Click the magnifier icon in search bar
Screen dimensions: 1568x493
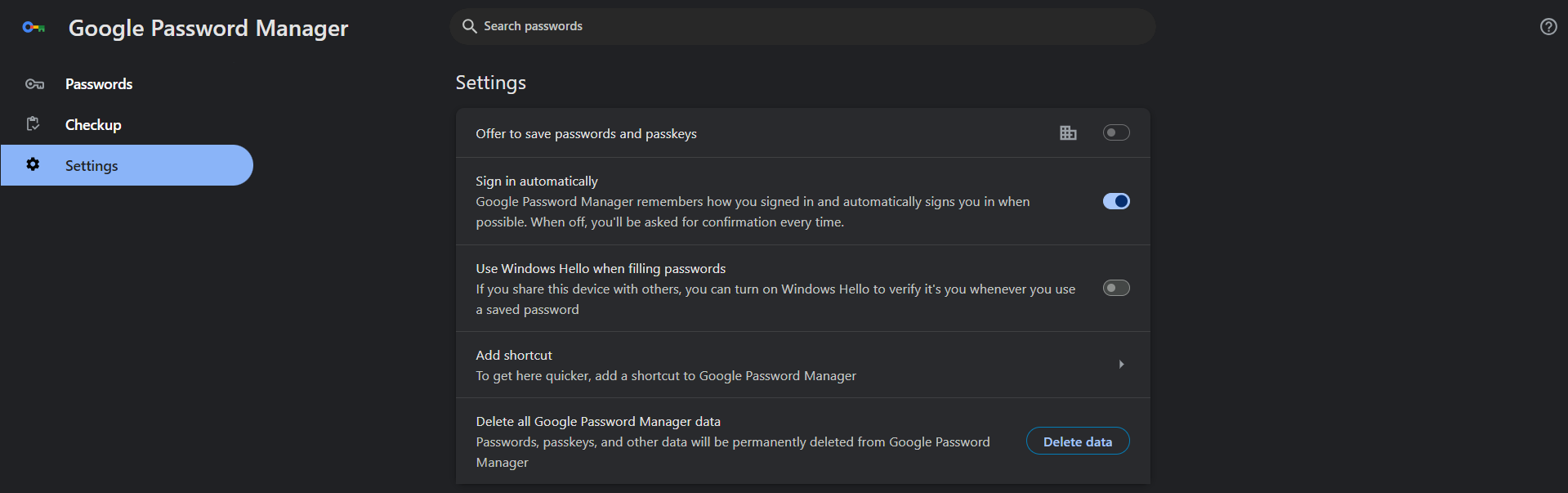(x=470, y=26)
